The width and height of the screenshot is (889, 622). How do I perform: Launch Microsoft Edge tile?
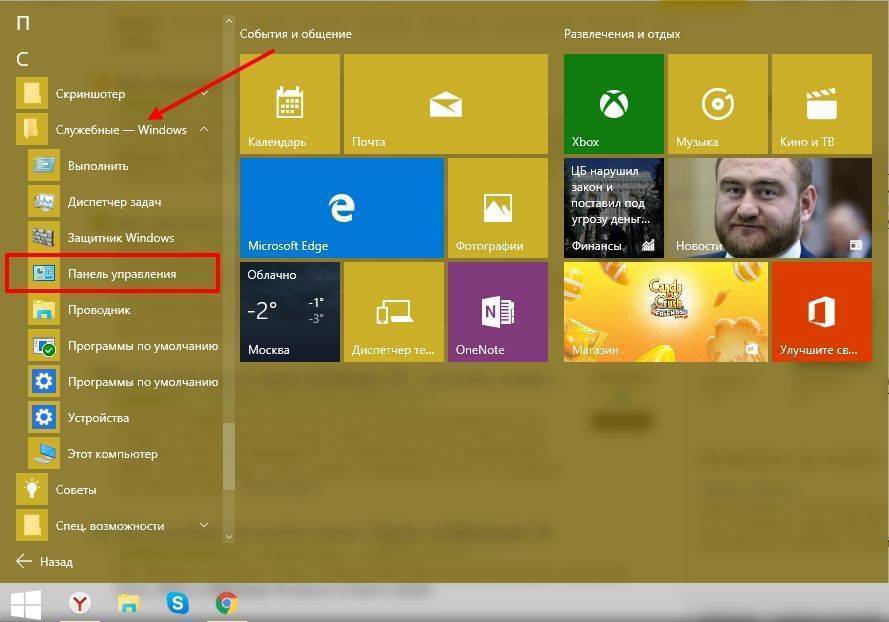pyautogui.click(x=341, y=207)
